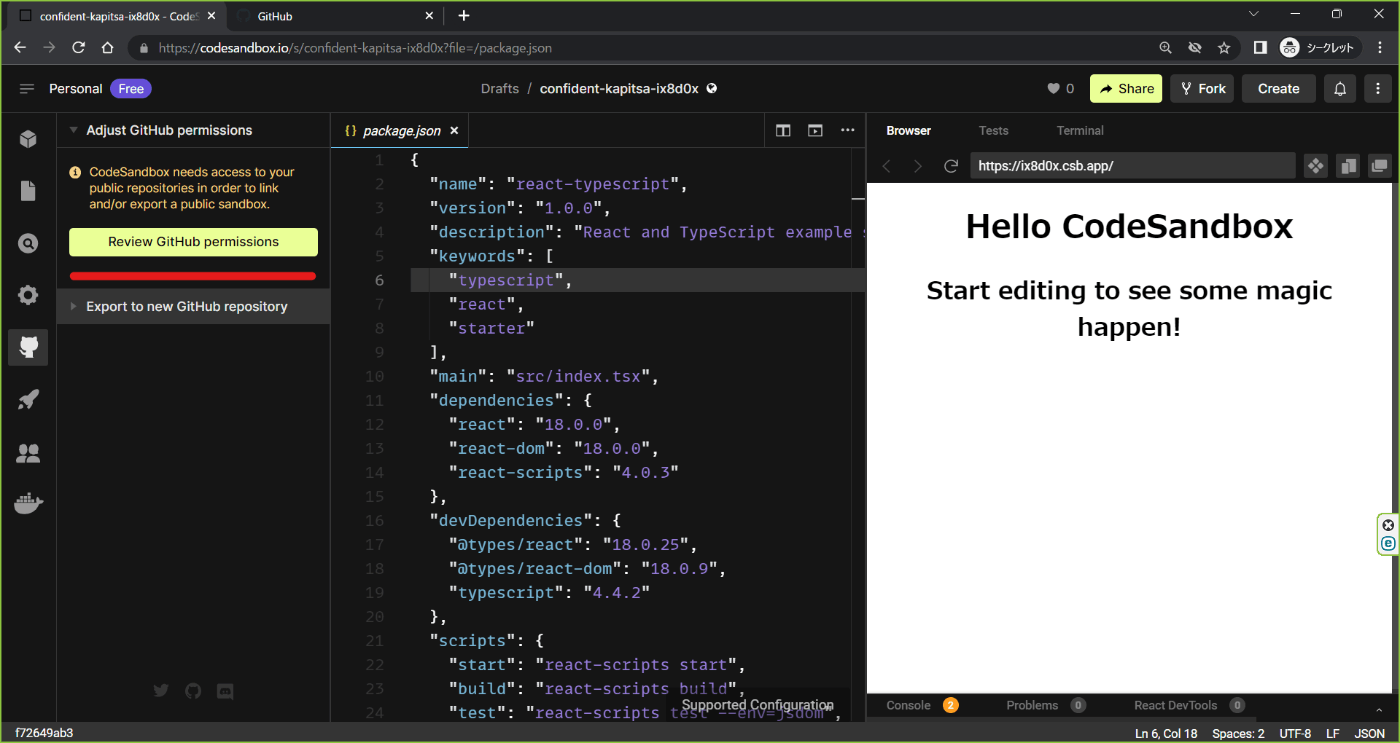This screenshot has height=743, width=1400.
Task: Reload the Chrome page
Action: 78,48
